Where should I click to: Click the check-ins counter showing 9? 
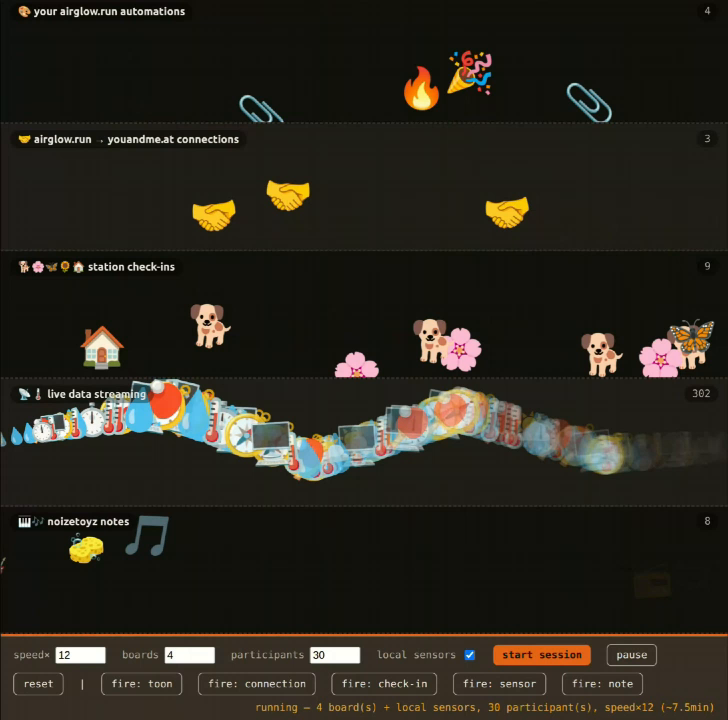(x=707, y=266)
